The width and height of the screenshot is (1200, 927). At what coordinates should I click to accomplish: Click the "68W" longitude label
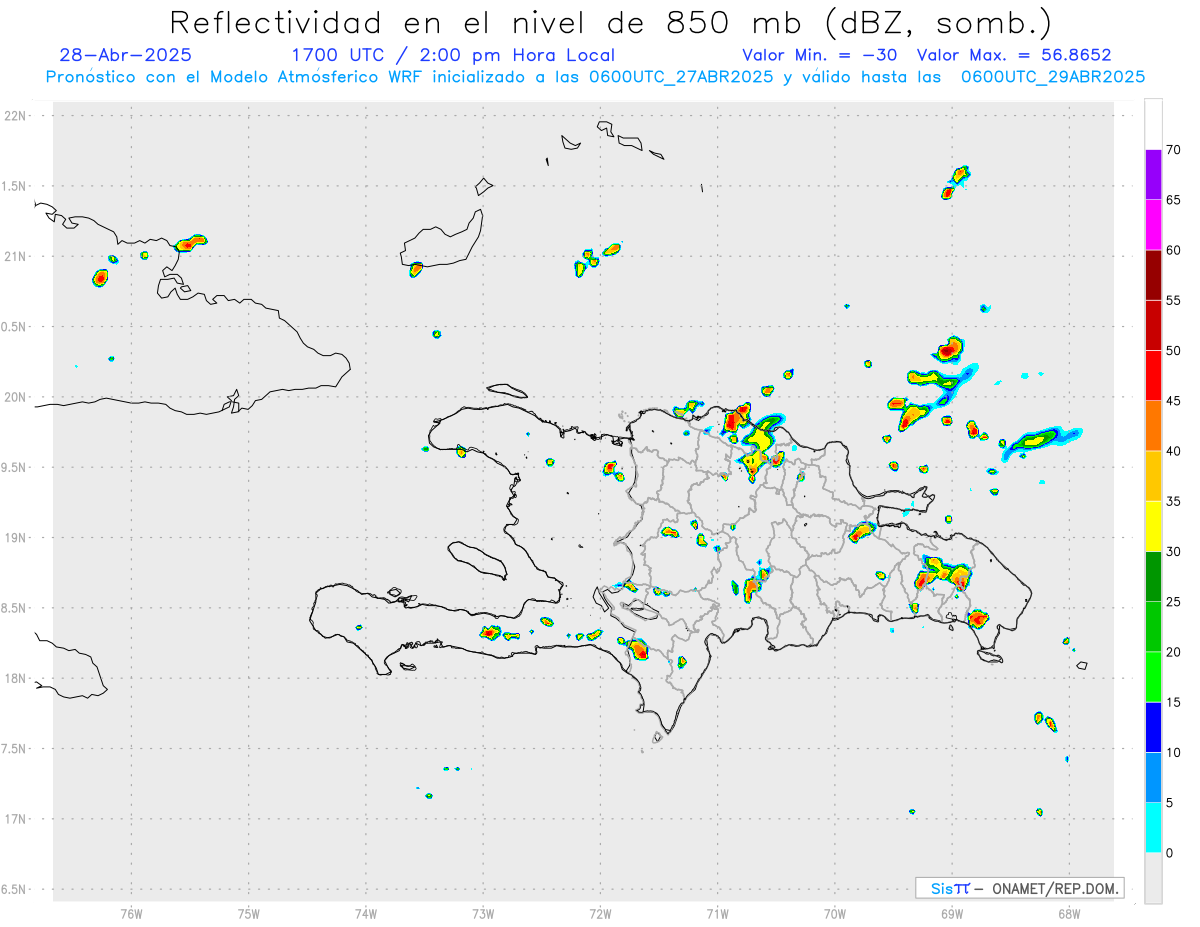[x=1069, y=913]
